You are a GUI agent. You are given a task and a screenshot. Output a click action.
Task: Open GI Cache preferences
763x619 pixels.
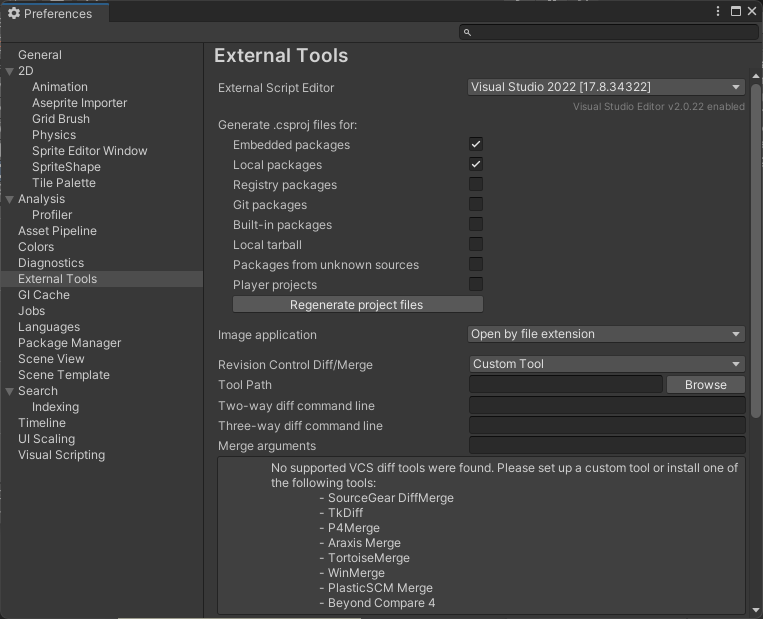[44, 295]
